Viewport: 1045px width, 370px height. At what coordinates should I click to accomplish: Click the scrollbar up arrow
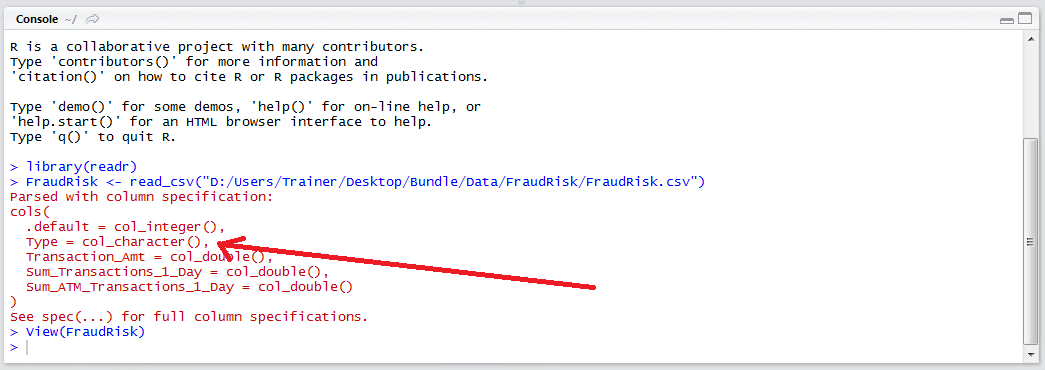1030,38
